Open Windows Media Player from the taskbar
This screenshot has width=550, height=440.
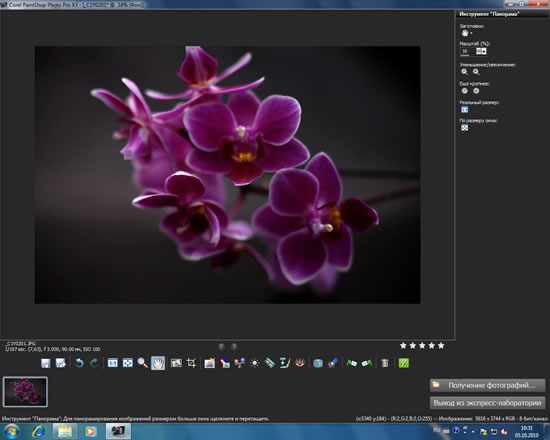90,432
